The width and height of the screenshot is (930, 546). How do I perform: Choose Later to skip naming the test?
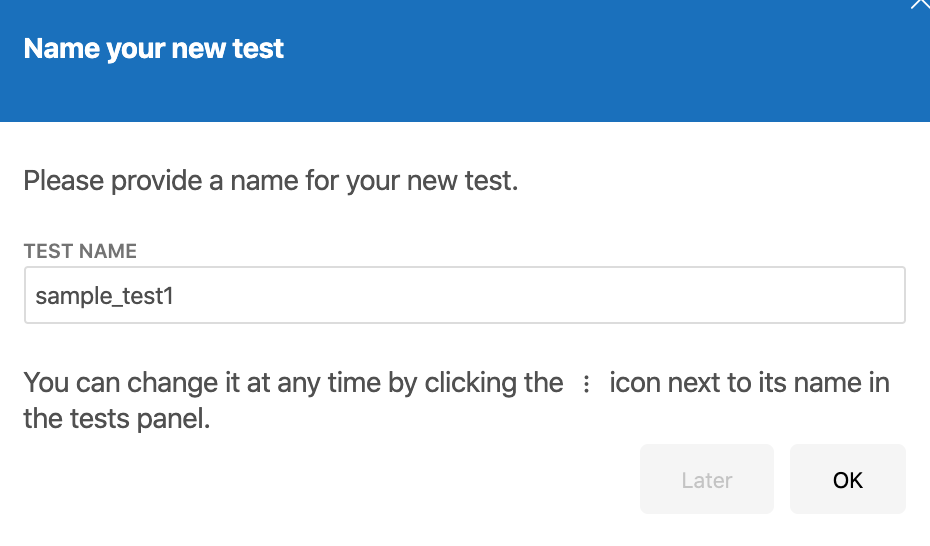[x=706, y=479]
